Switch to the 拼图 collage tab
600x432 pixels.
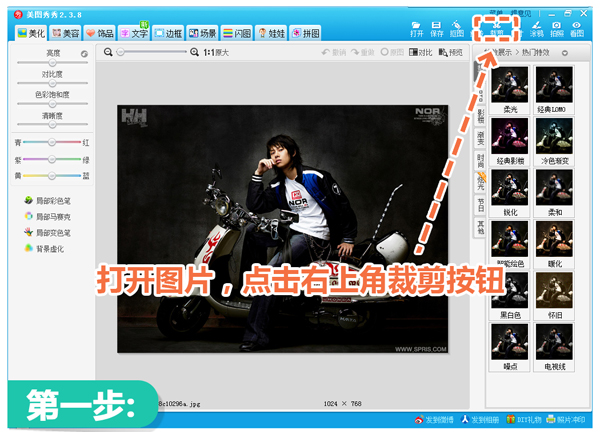(x=305, y=33)
